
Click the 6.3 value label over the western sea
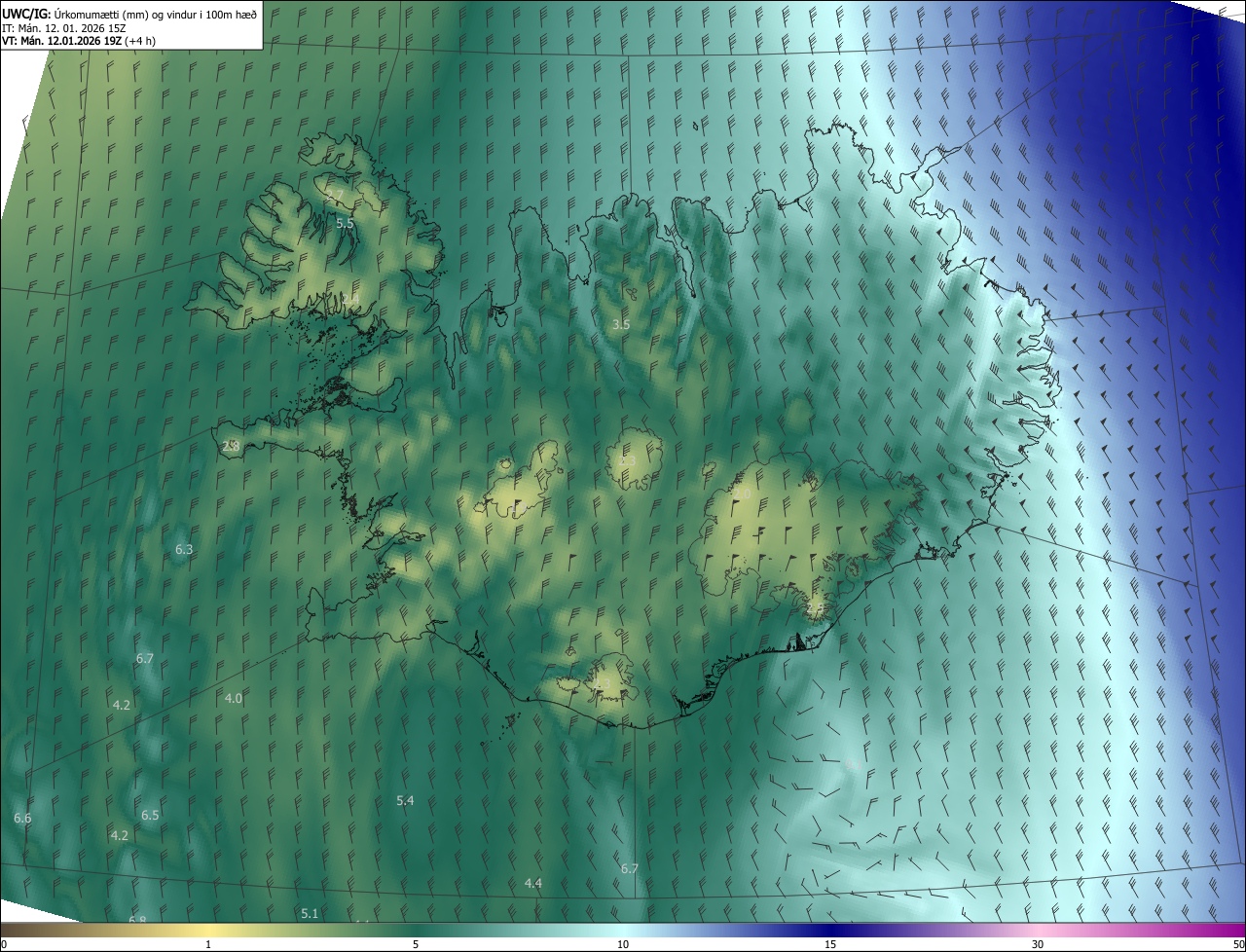click(x=184, y=550)
